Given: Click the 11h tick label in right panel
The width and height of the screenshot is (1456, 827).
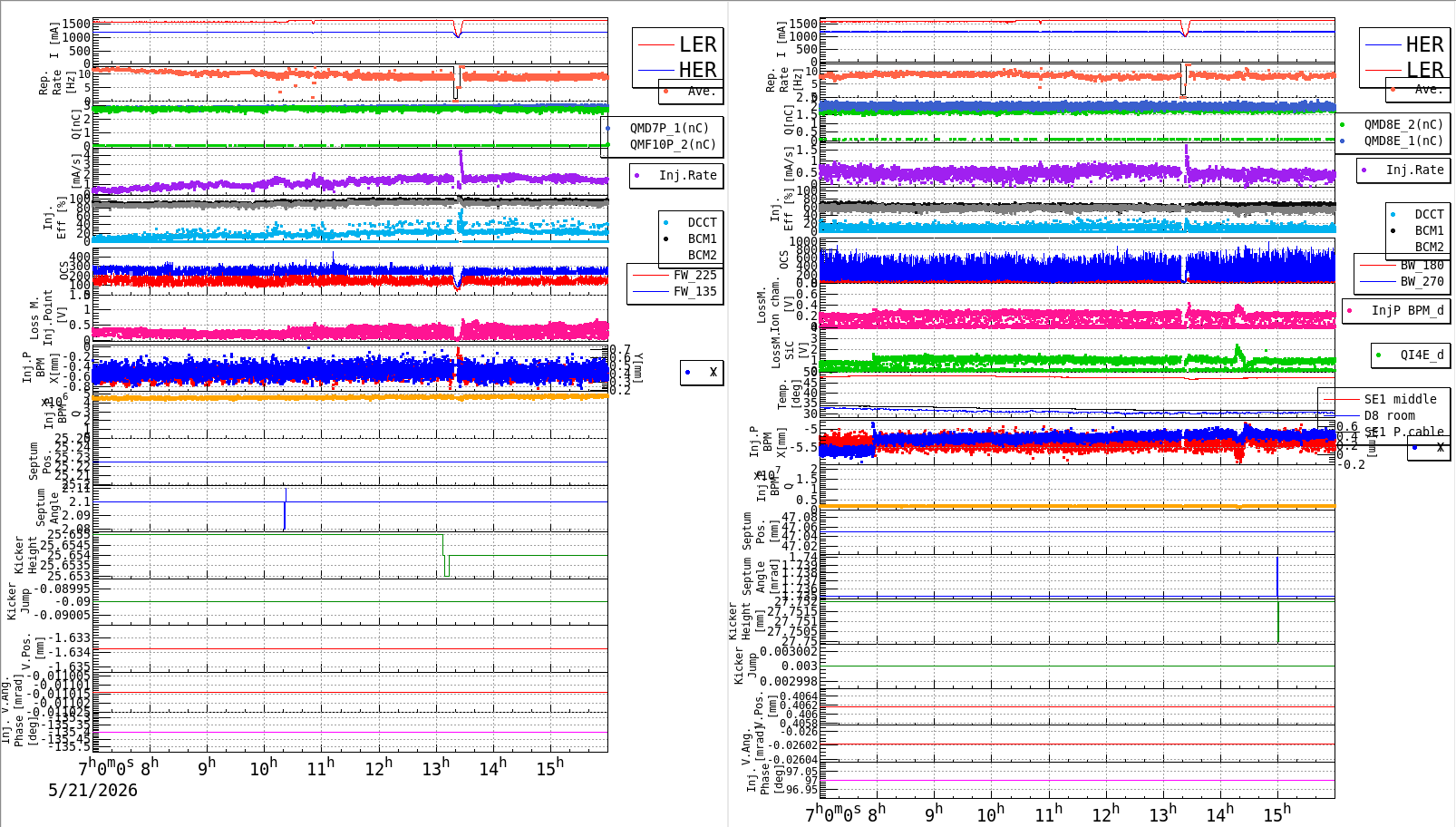Looking at the screenshot, I should pos(1049,814).
